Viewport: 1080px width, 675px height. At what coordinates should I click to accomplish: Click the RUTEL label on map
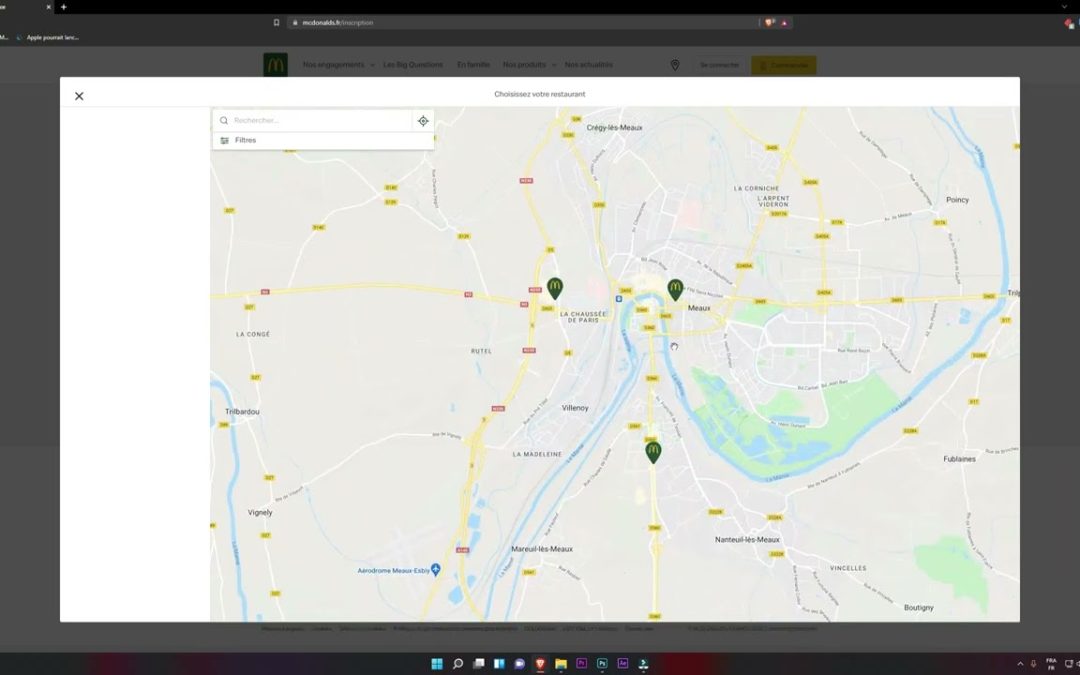(x=481, y=351)
